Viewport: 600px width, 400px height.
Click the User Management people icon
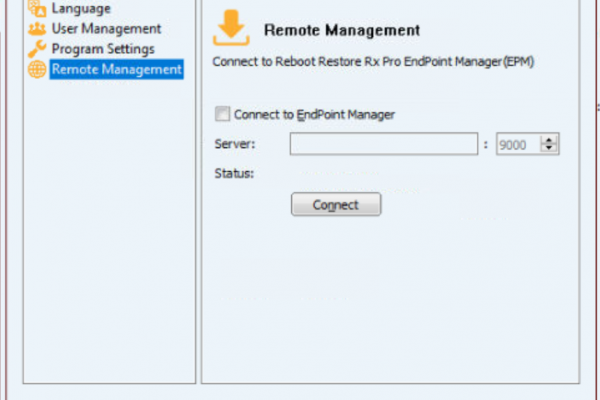[37, 29]
